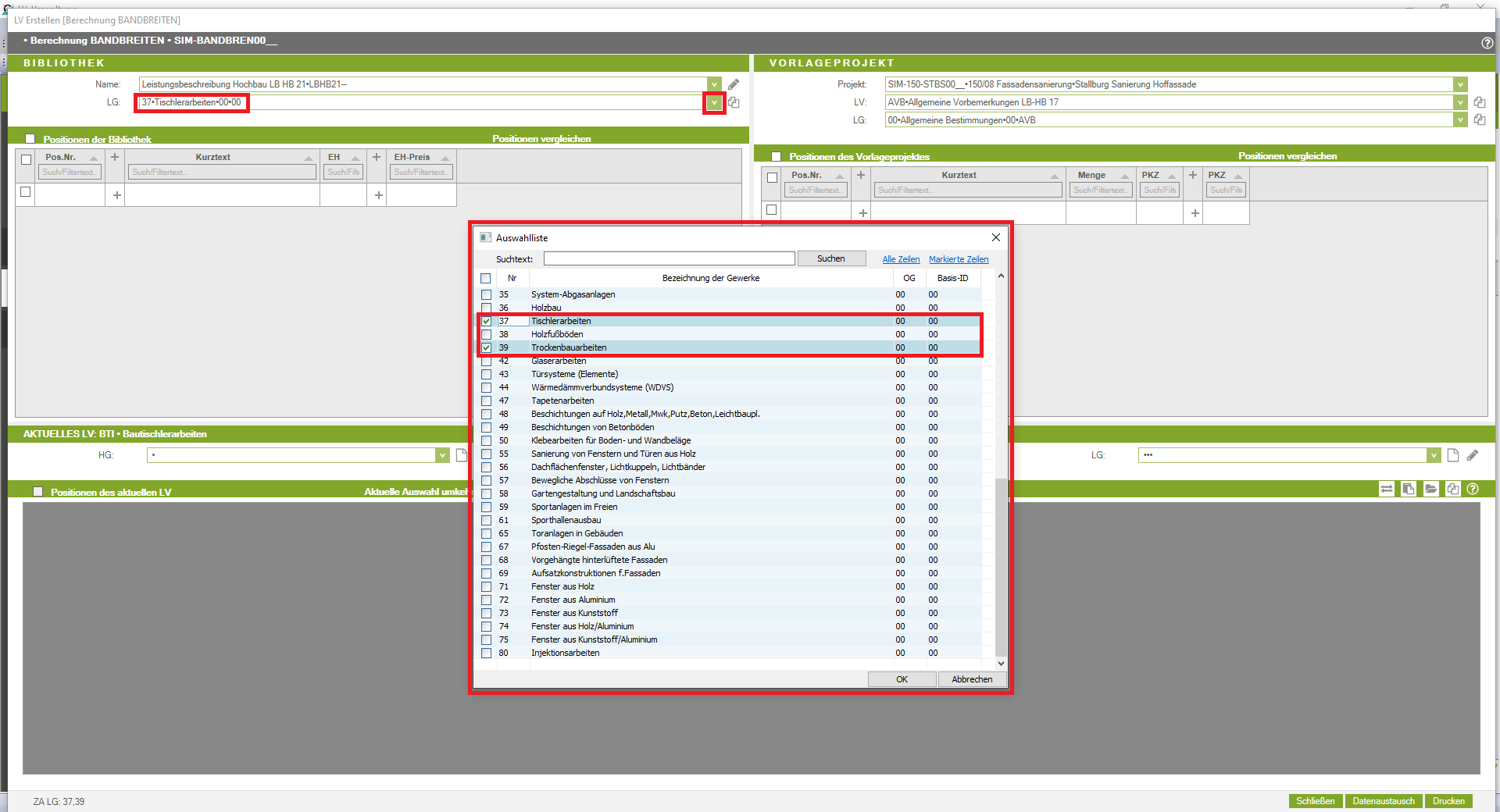Image resolution: width=1500 pixels, height=812 pixels.
Task: Open the Bibliothek LG dropdown arrow
Action: (713, 102)
